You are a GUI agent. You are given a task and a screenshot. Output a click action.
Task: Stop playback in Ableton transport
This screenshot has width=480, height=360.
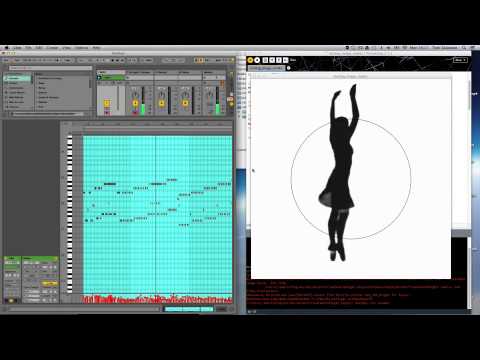pos(118,60)
